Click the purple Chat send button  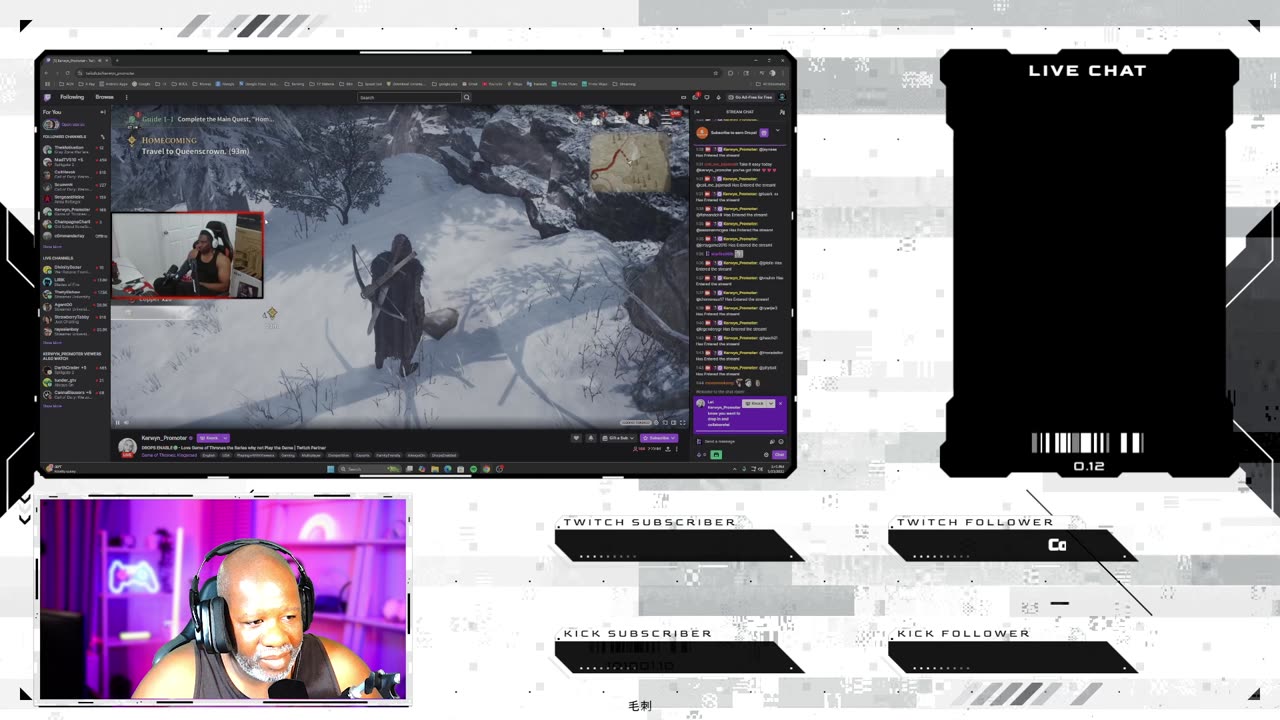(x=779, y=454)
